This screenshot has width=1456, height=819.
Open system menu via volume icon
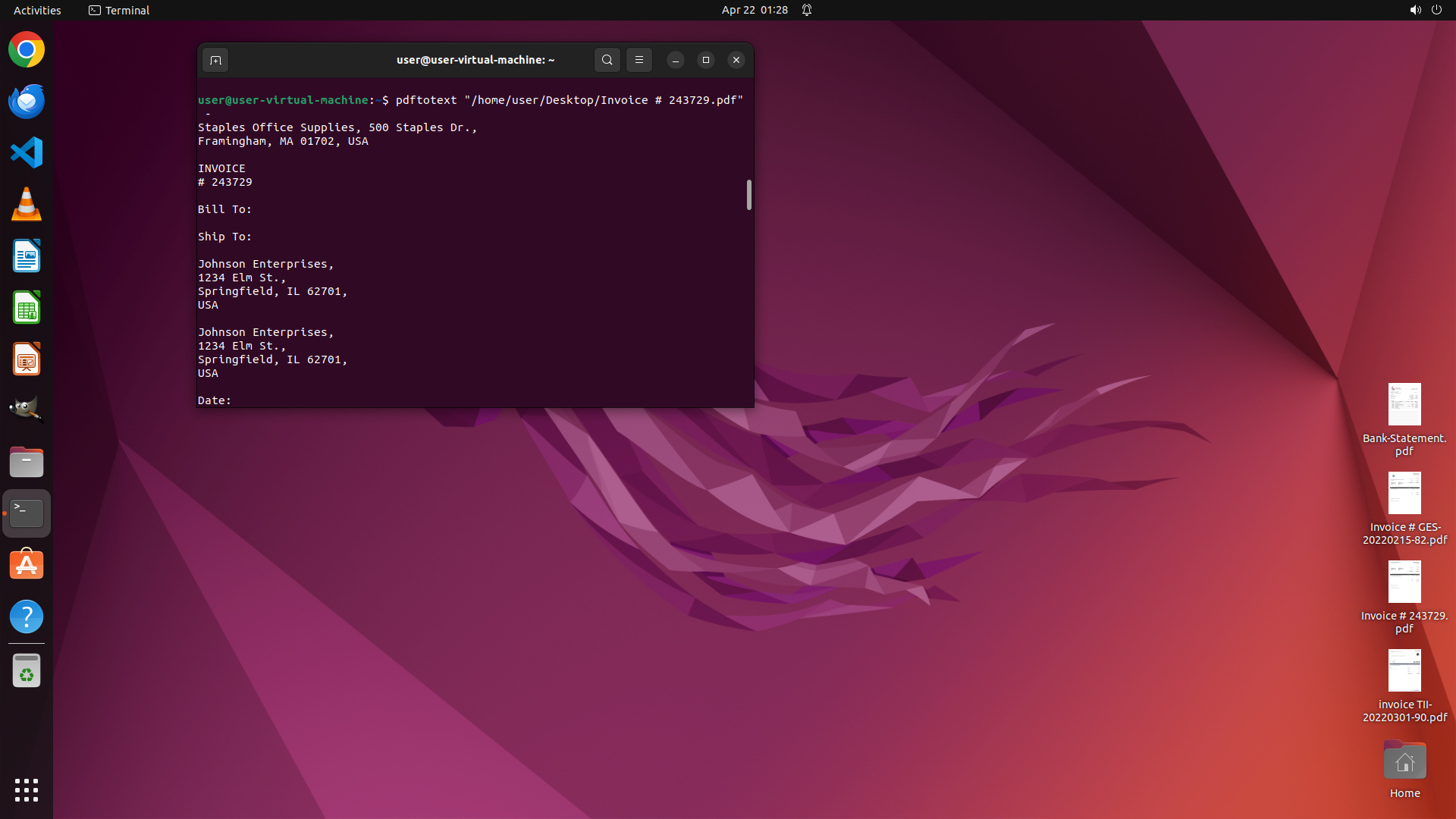1415,10
